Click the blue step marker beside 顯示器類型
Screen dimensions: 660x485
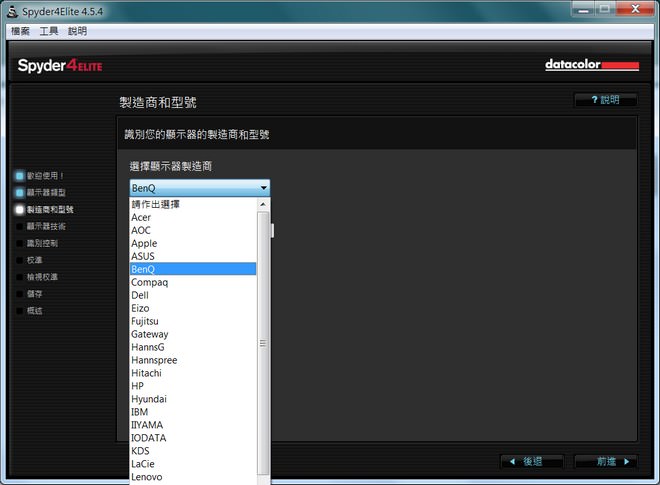[x=19, y=192]
